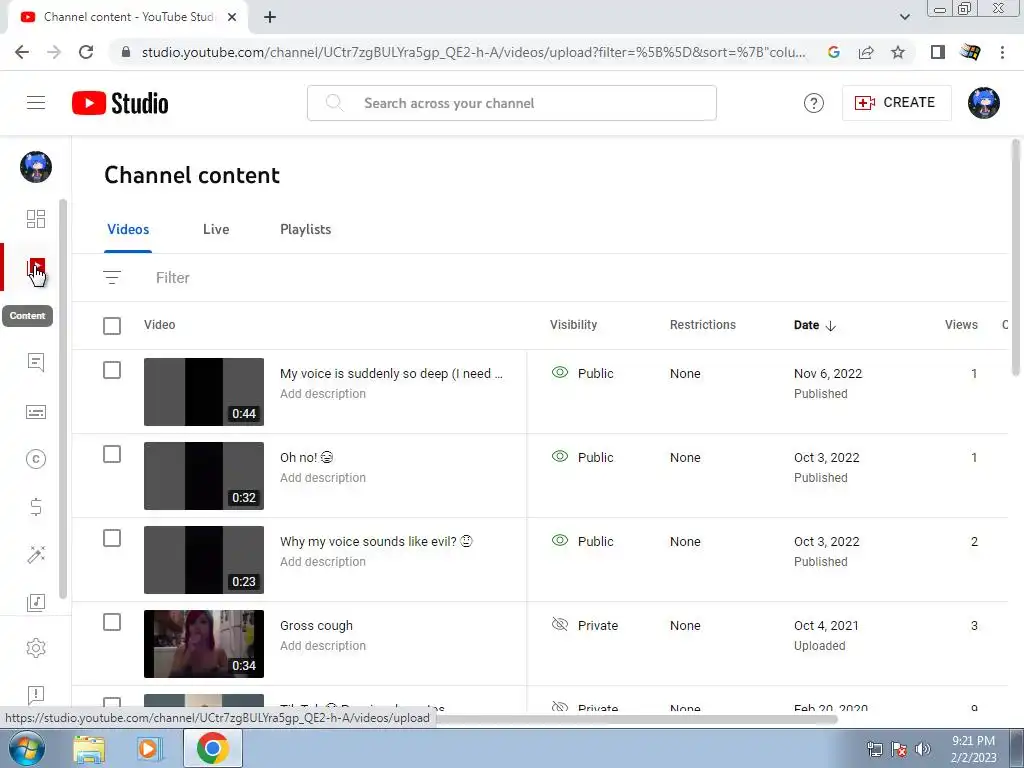The height and width of the screenshot is (768, 1024).
Task: Add description to 'Gross cough' video
Action: [323, 645]
